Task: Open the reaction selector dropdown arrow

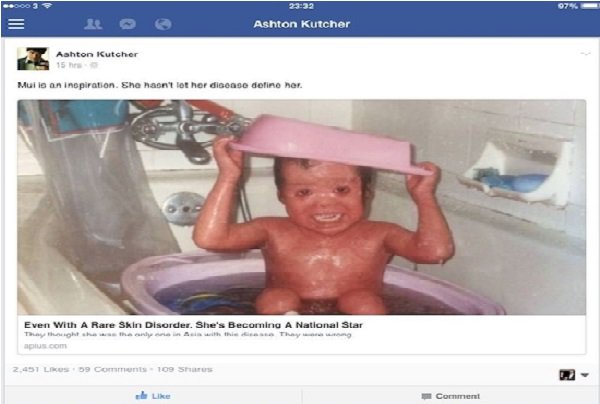Action: [x=585, y=375]
